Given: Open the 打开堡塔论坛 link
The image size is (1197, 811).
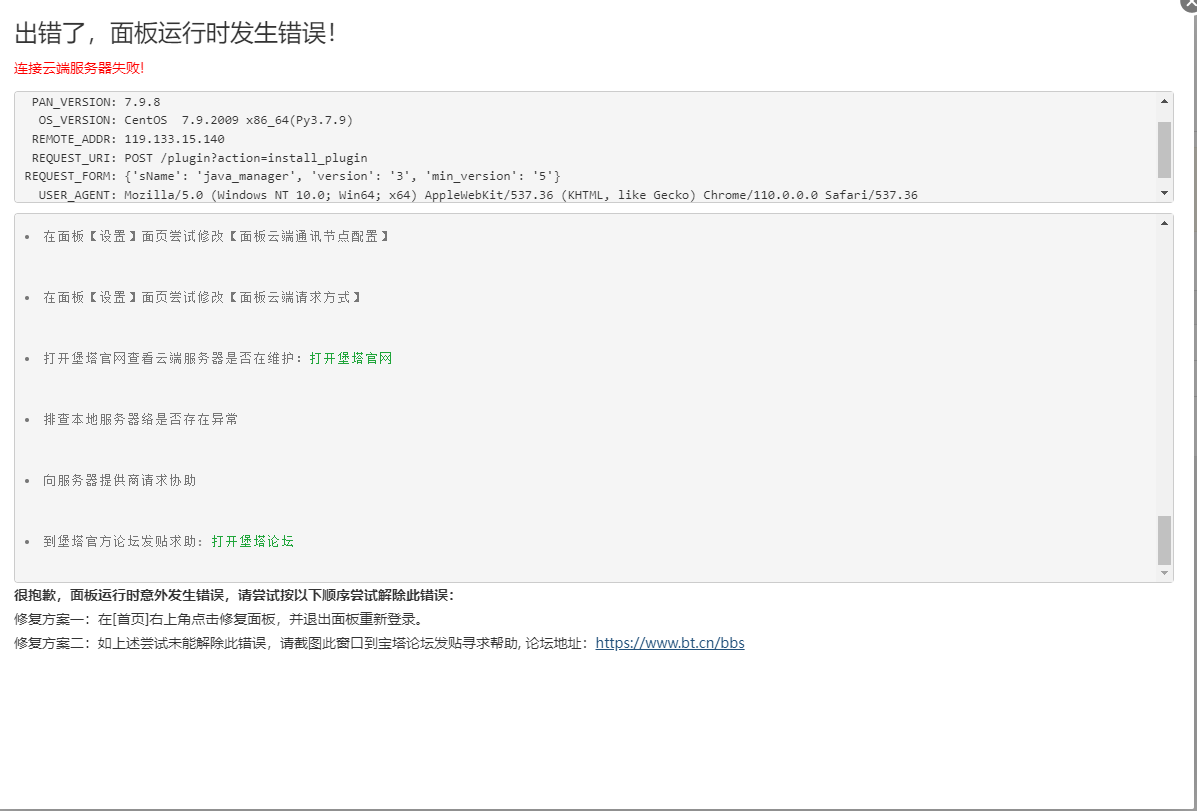Looking at the screenshot, I should [x=253, y=541].
